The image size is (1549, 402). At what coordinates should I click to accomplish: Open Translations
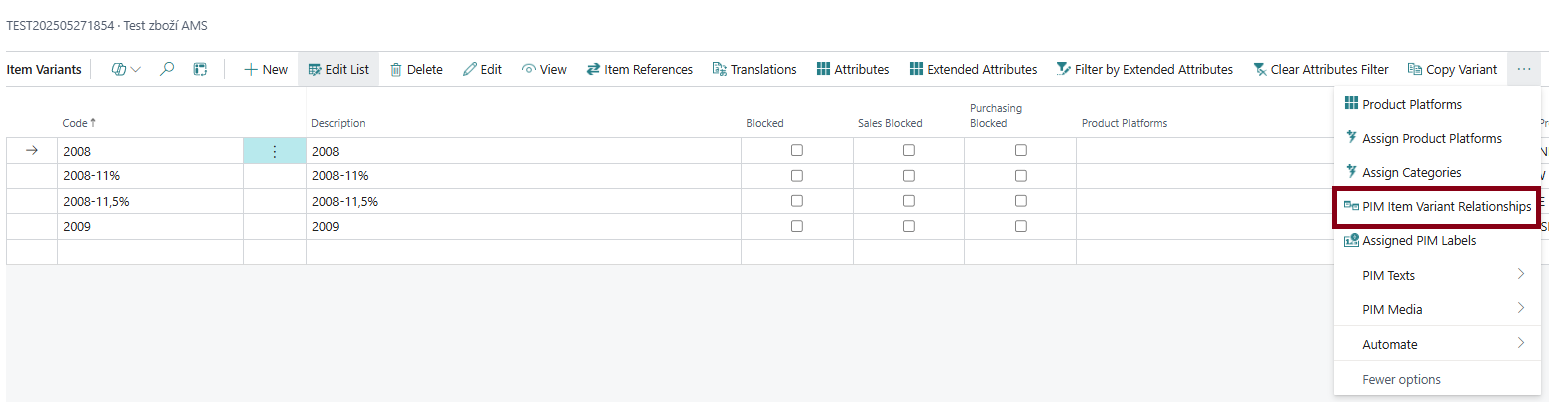point(754,69)
